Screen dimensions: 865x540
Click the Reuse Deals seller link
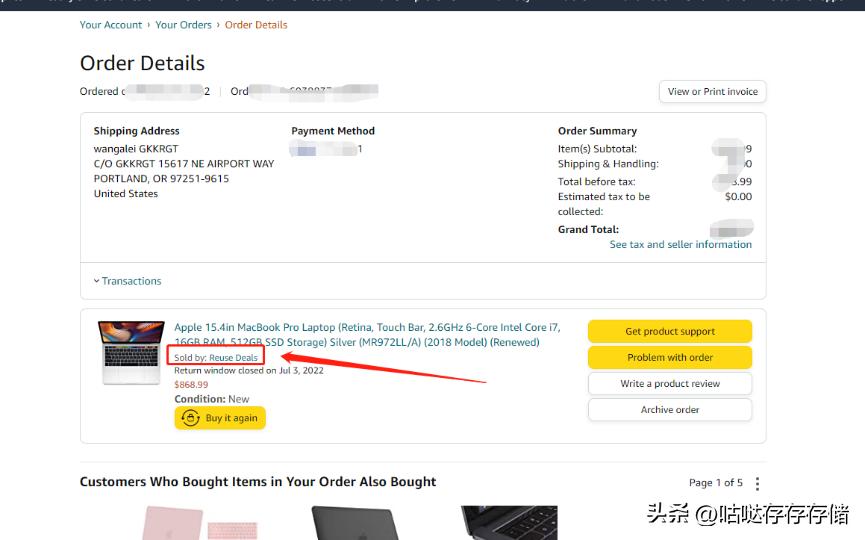click(233, 357)
